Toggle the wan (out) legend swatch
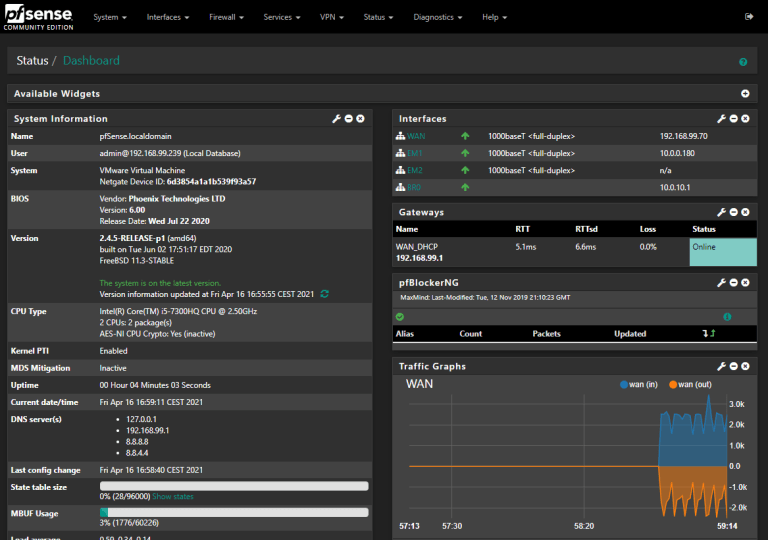This screenshot has height=540, width=768. (x=673, y=384)
